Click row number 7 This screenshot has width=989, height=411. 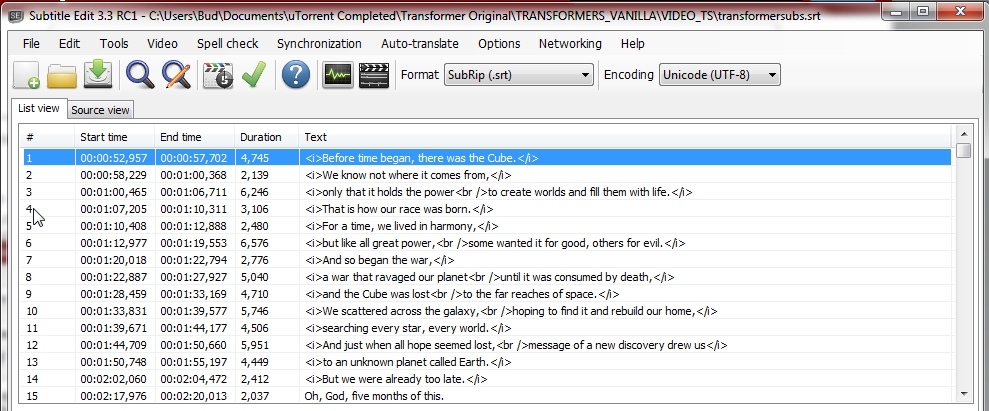[29, 260]
